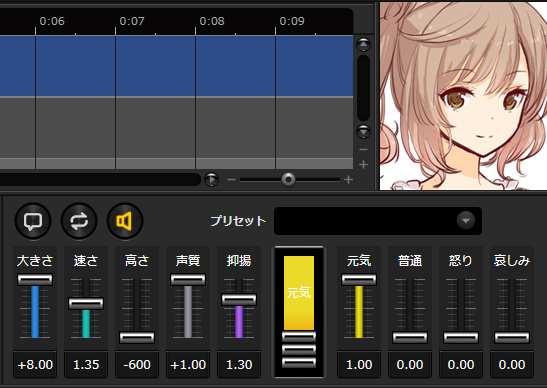Adjust the 速さ speed slider handle
This screenshot has height=388, width=547.
point(86,304)
